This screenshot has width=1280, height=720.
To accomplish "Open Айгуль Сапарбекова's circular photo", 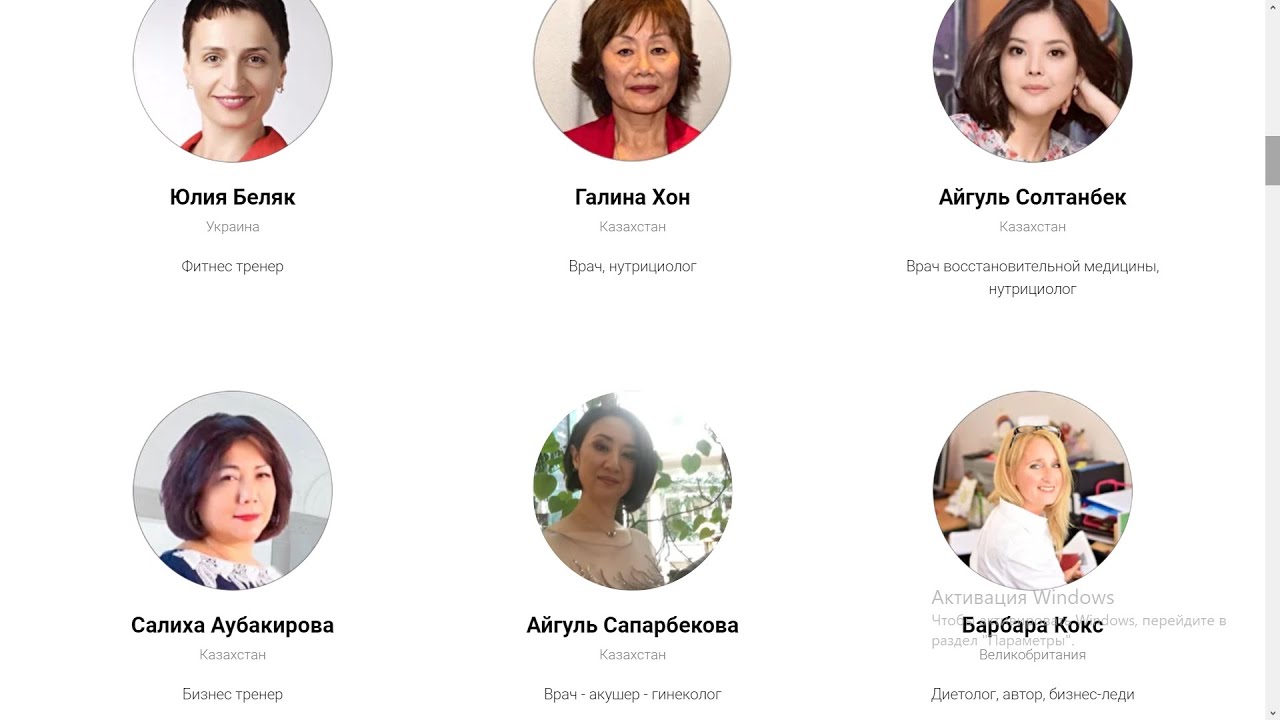I will click(633, 490).
